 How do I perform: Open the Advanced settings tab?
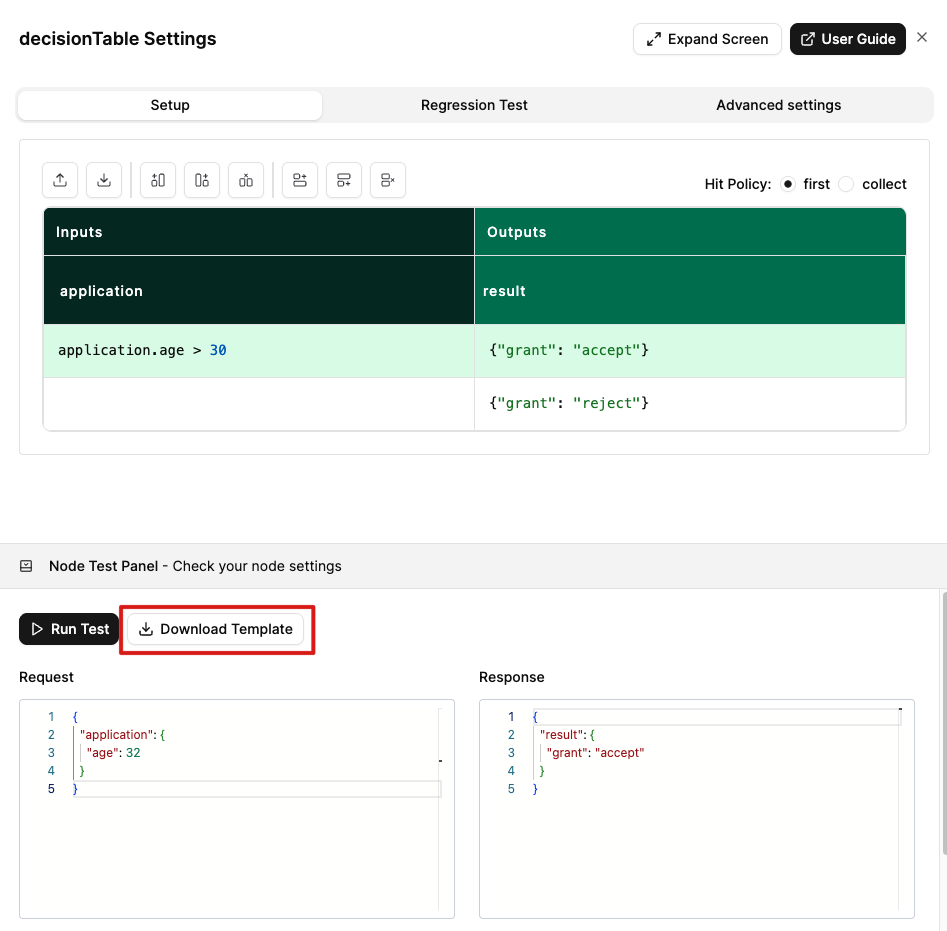pyautogui.click(x=778, y=105)
